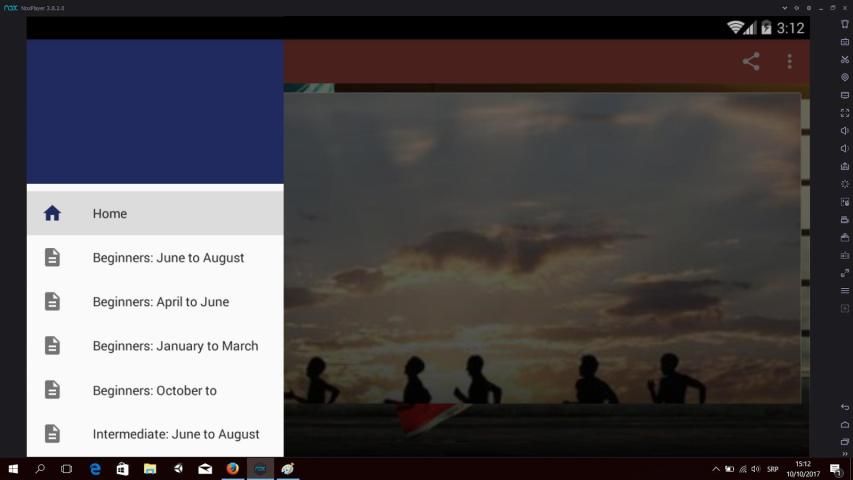Open Firefox from the Windows taskbar

232,468
